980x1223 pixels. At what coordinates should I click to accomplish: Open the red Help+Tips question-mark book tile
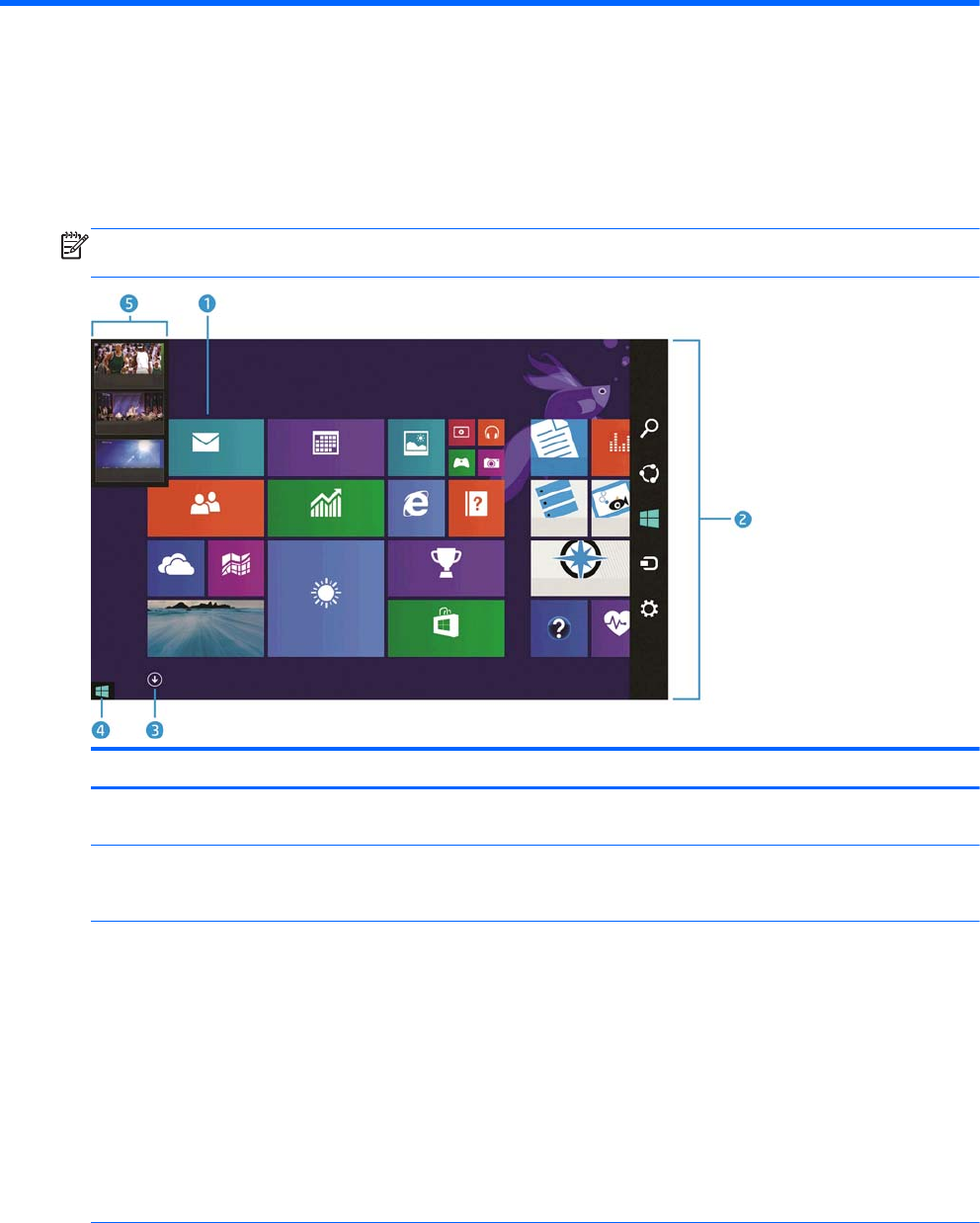tap(476, 508)
